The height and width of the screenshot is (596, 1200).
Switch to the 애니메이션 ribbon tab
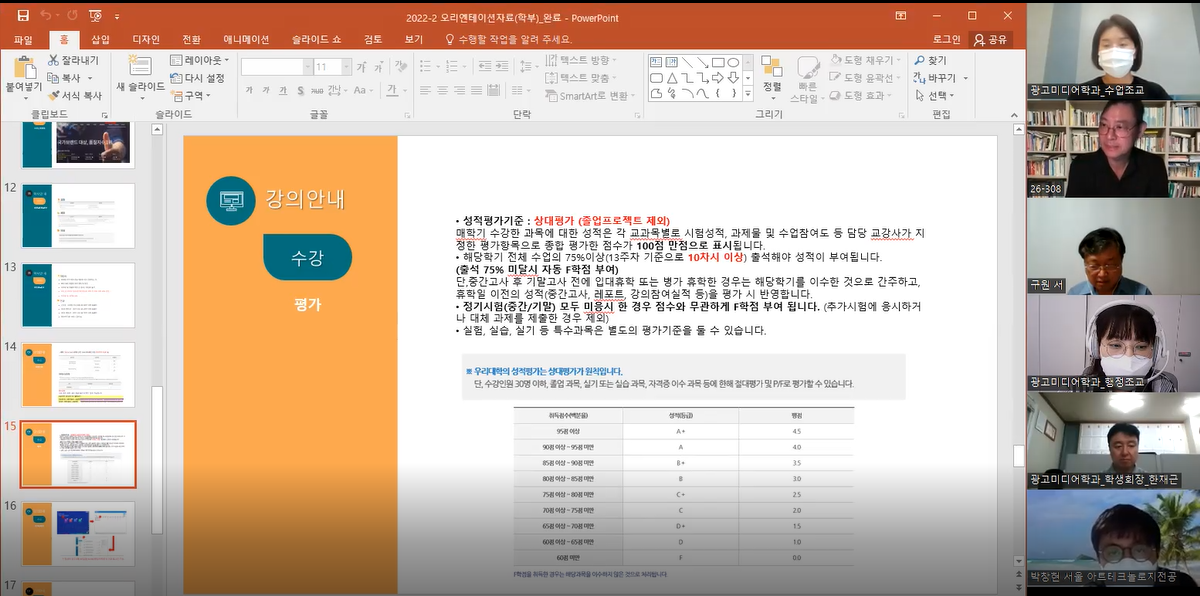[246, 40]
